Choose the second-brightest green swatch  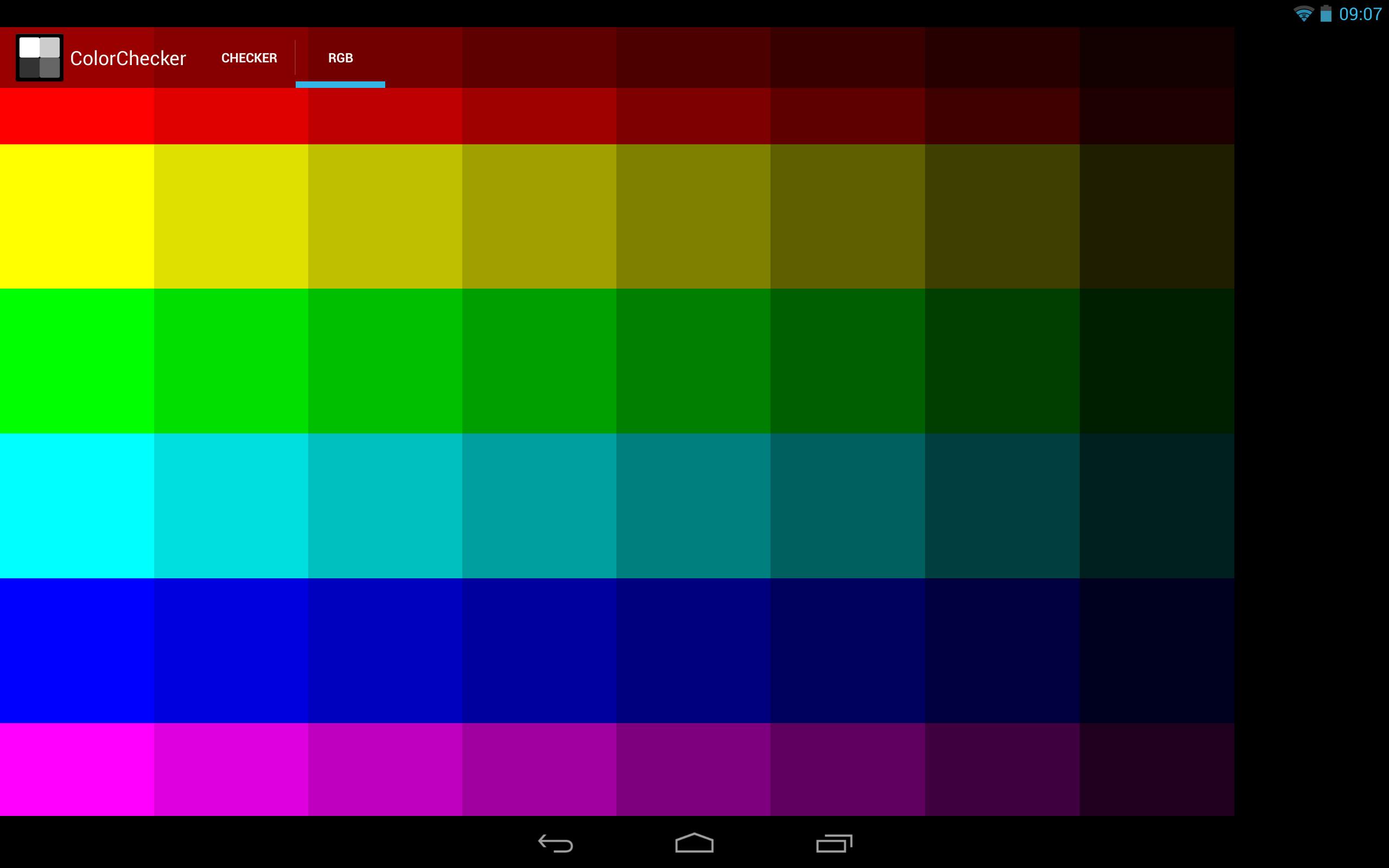click(231, 361)
